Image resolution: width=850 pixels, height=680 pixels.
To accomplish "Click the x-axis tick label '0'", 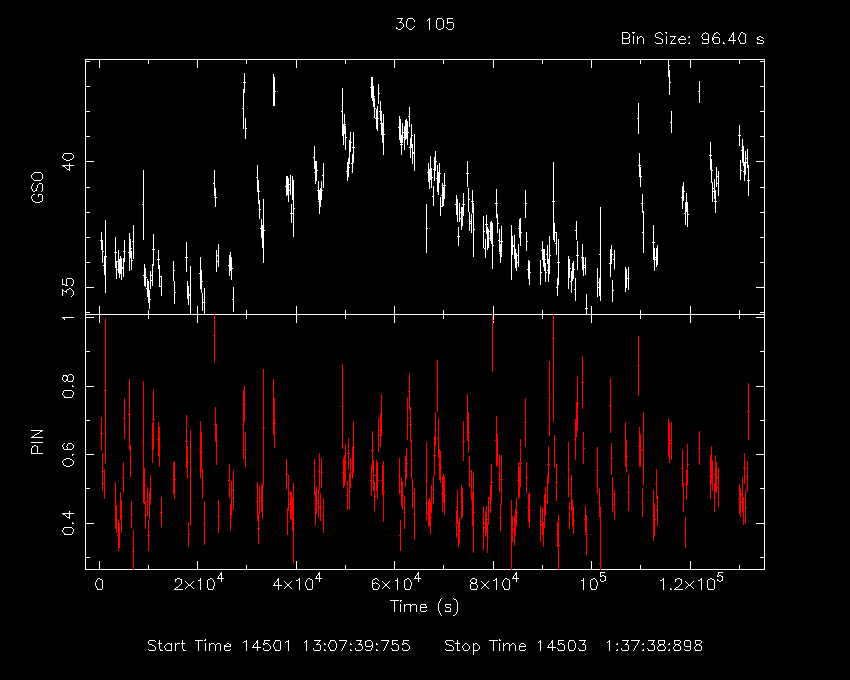I will (x=99, y=585).
